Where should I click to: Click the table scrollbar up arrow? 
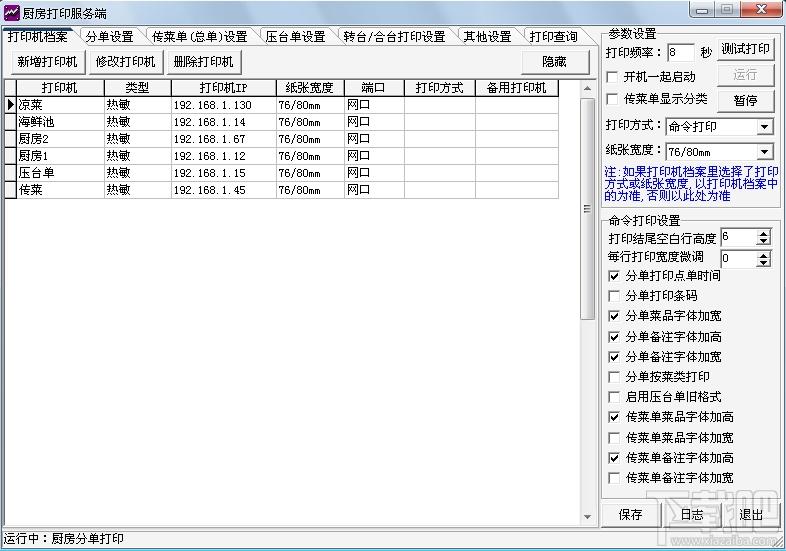point(587,89)
